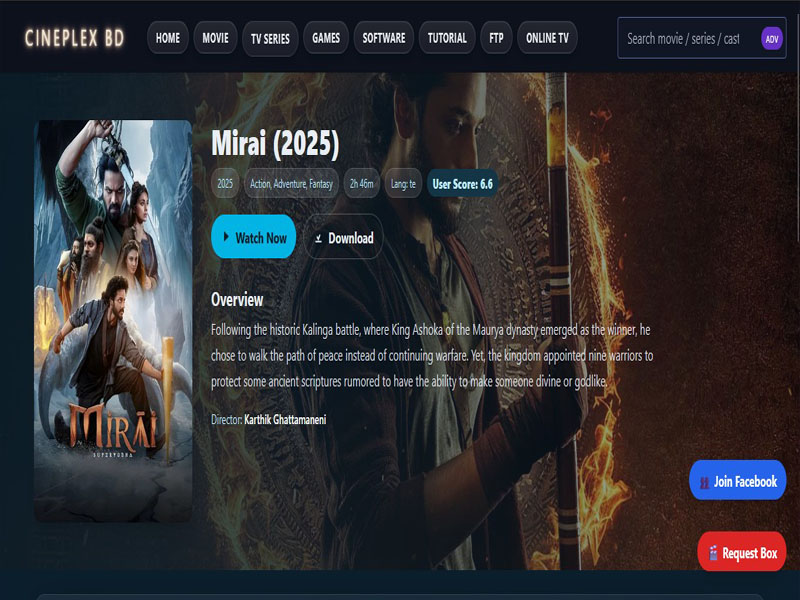The width and height of the screenshot is (800, 600).
Task: Open director Karthik Ghattamaneni's link
Action: (x=285, y=419)
